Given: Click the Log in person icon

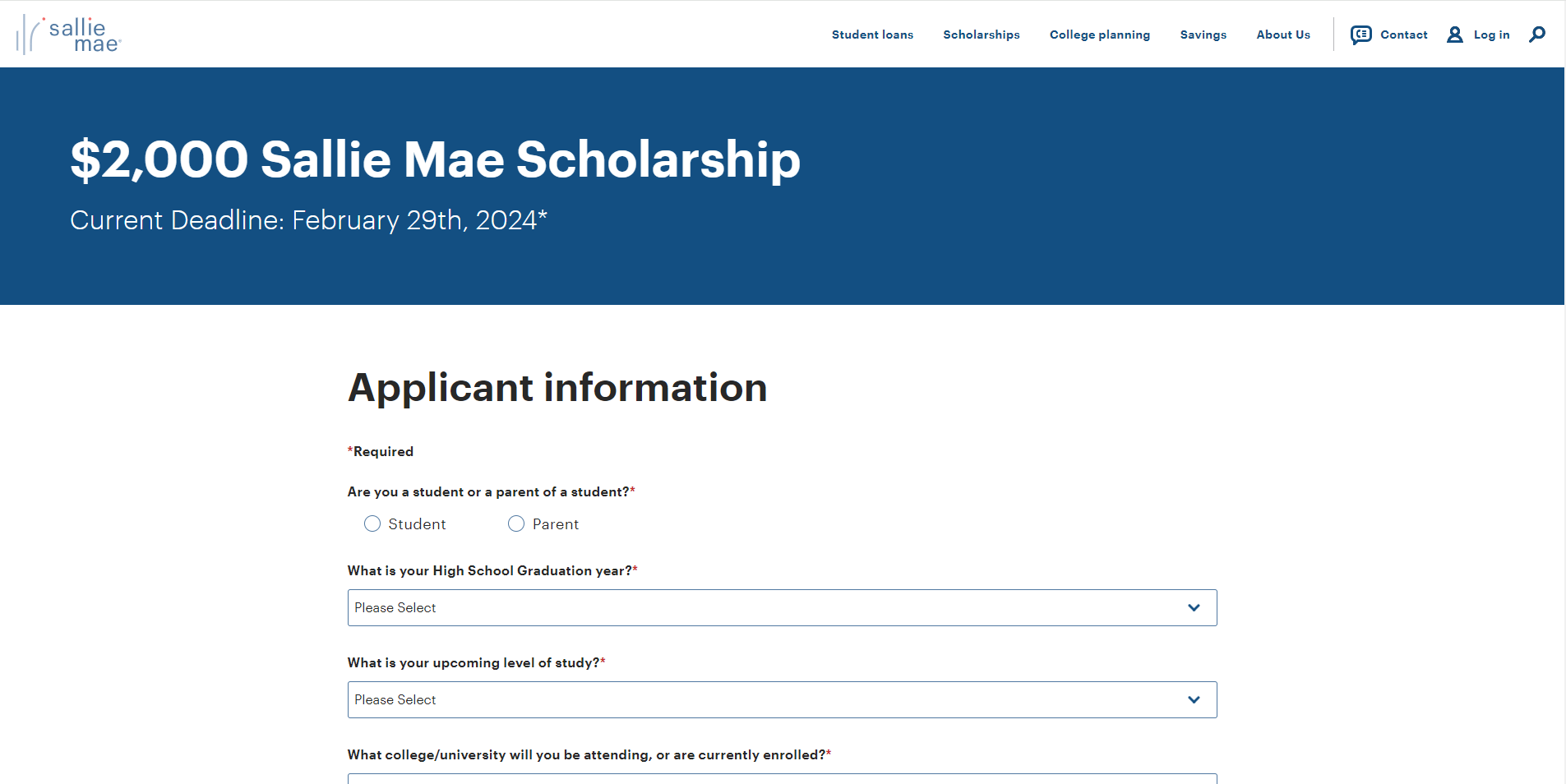Looking at the screenshot, I should (1454, 35).
